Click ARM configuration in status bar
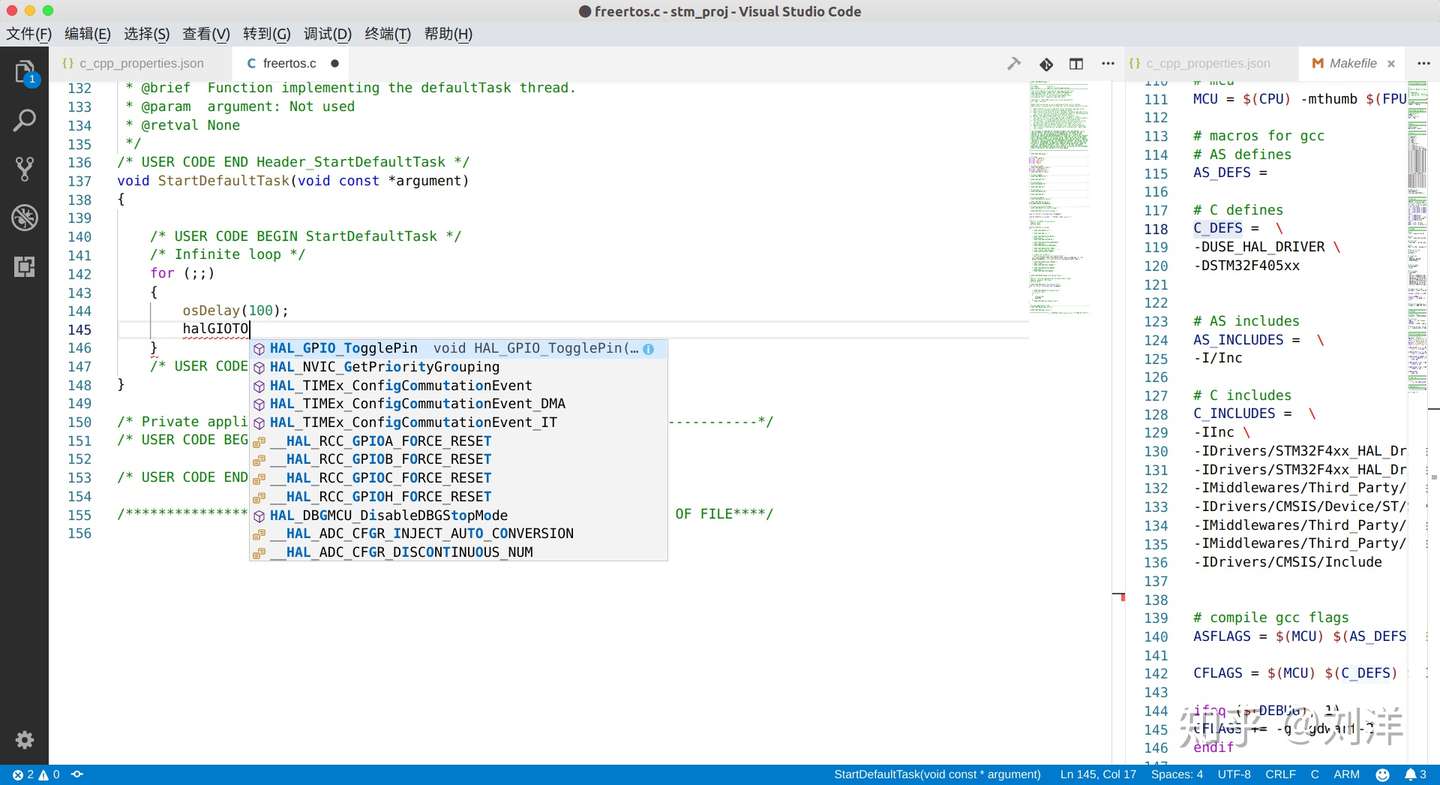This screenshot has height=785, width=1440. (x=1346, y=774)
